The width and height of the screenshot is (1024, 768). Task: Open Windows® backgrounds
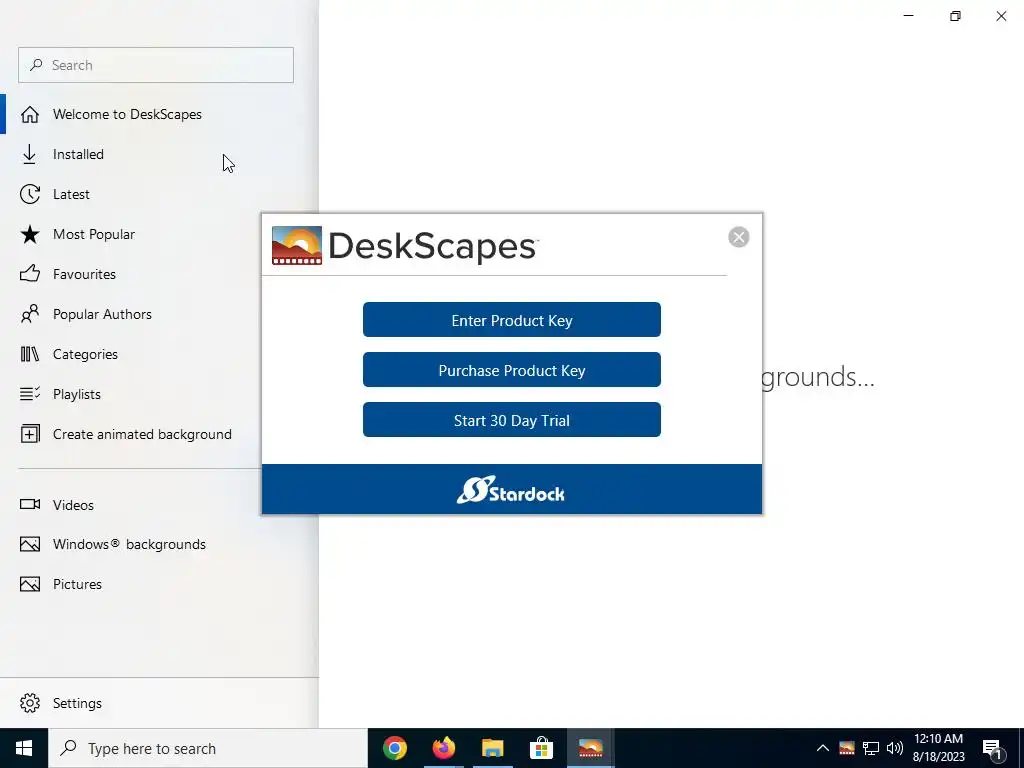click(x=159, y=544)
